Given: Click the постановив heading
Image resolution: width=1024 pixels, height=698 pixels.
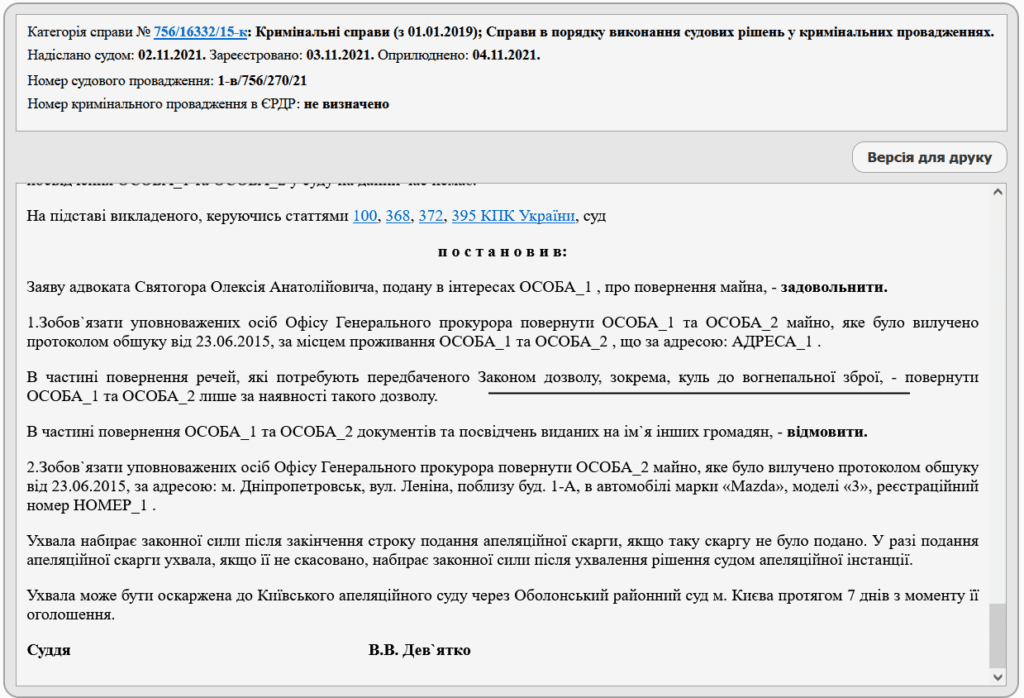Looking at the screenshot, I should click(502, 252).
